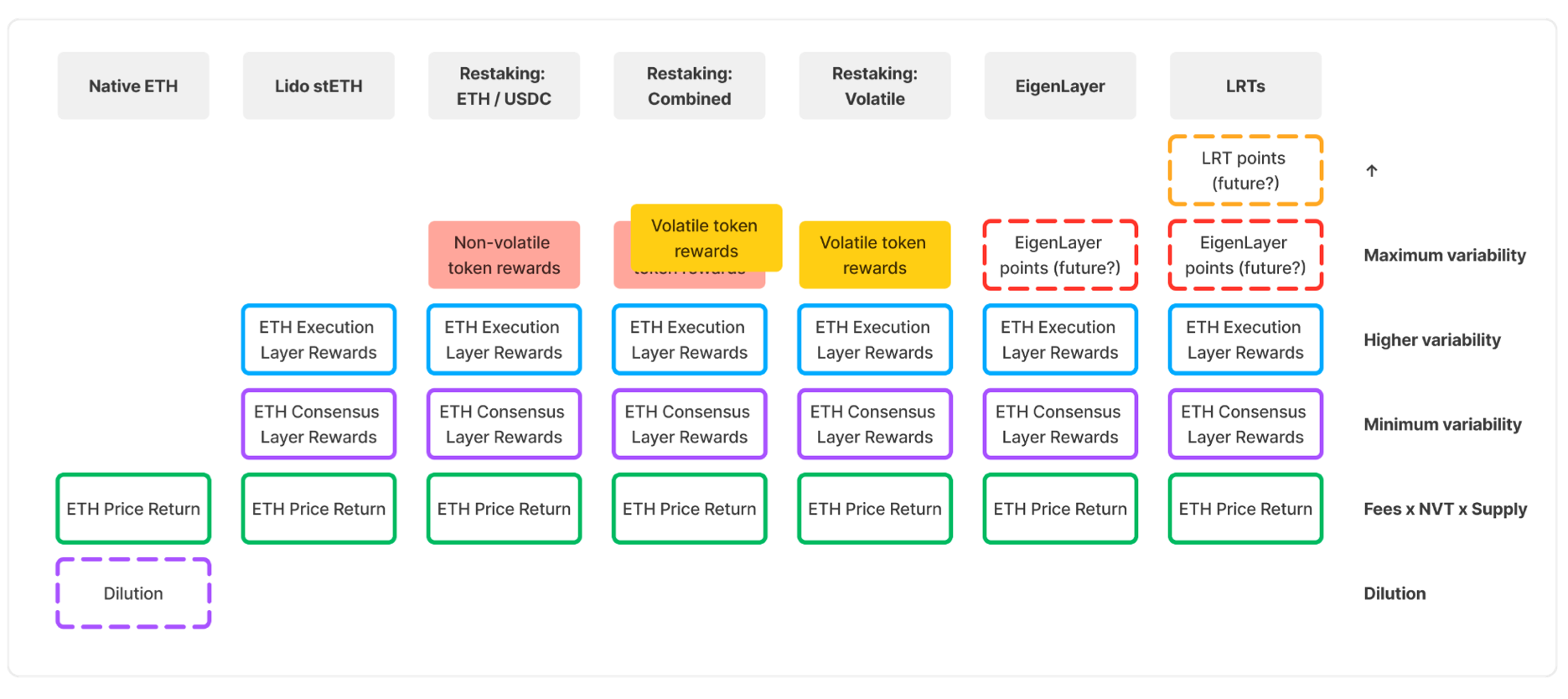Select the Minimum variability label

[1442, 424]
